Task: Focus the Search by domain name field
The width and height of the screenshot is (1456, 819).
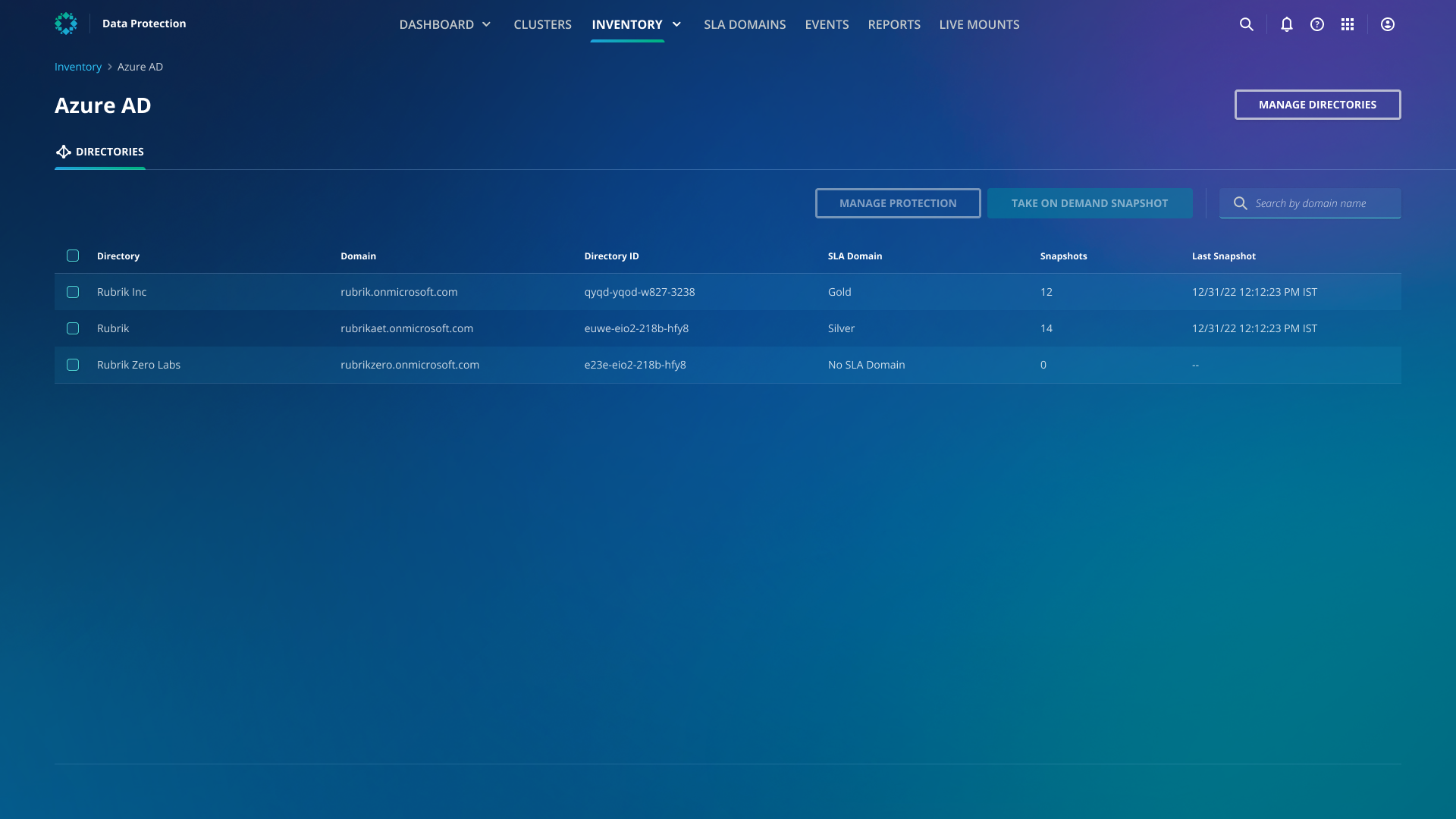Action: pos(1310,203)
